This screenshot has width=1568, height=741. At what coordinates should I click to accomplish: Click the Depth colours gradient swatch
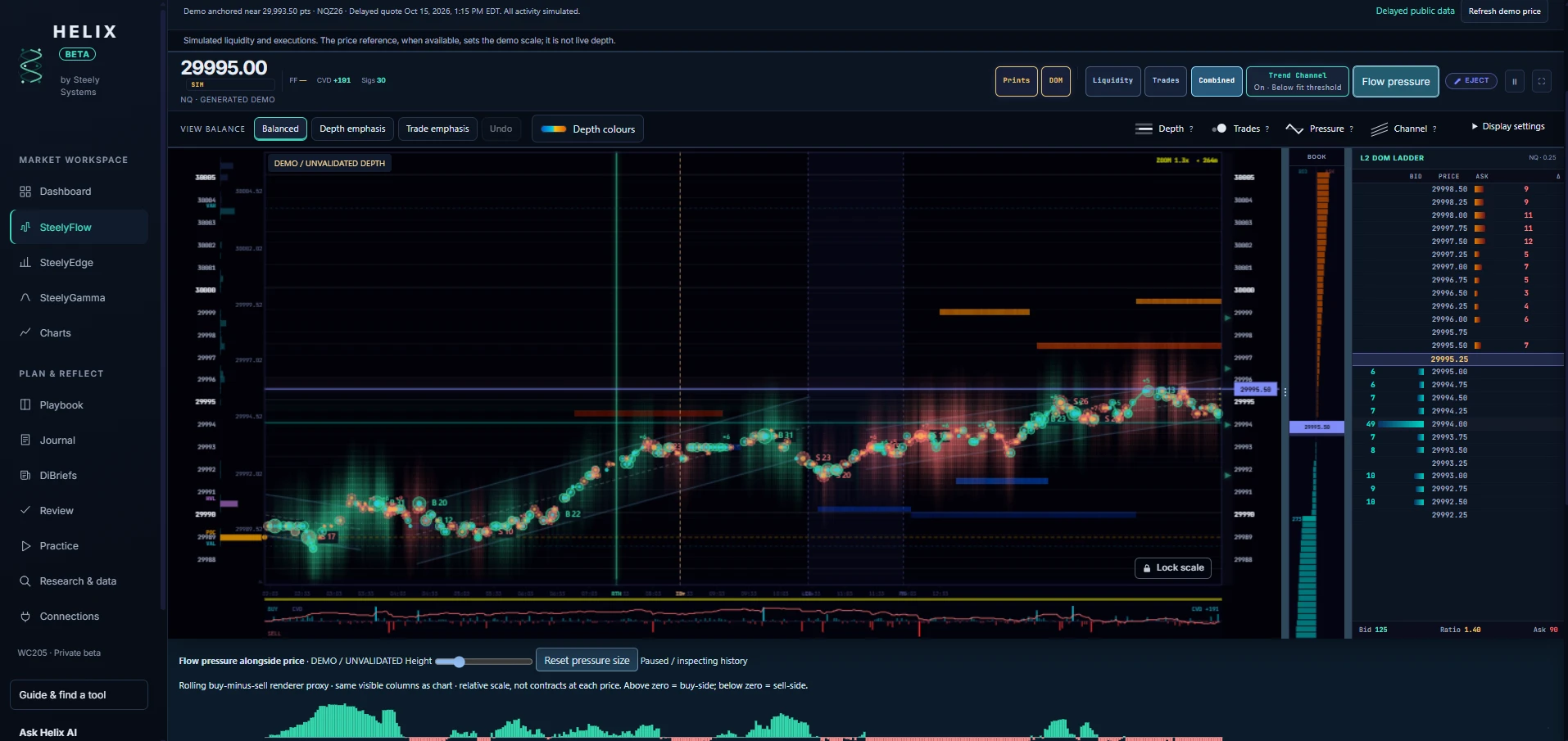(554, 129)
